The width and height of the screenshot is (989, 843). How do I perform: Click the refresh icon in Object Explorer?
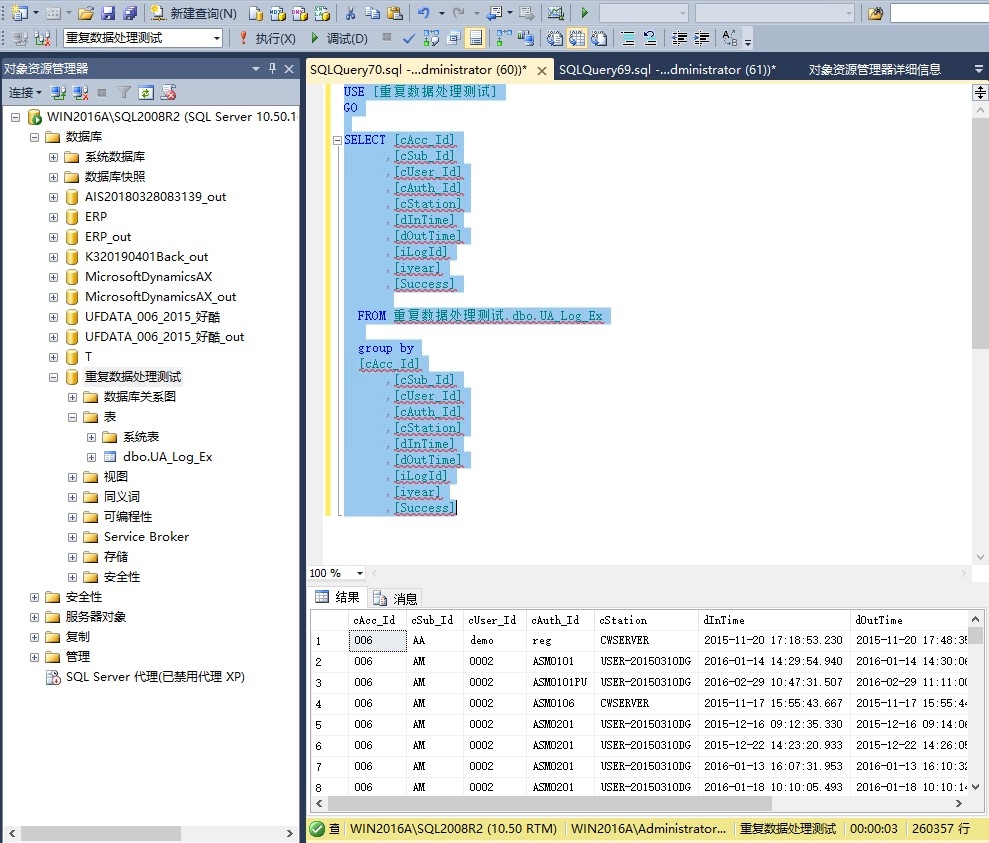(x=146, y=93)
